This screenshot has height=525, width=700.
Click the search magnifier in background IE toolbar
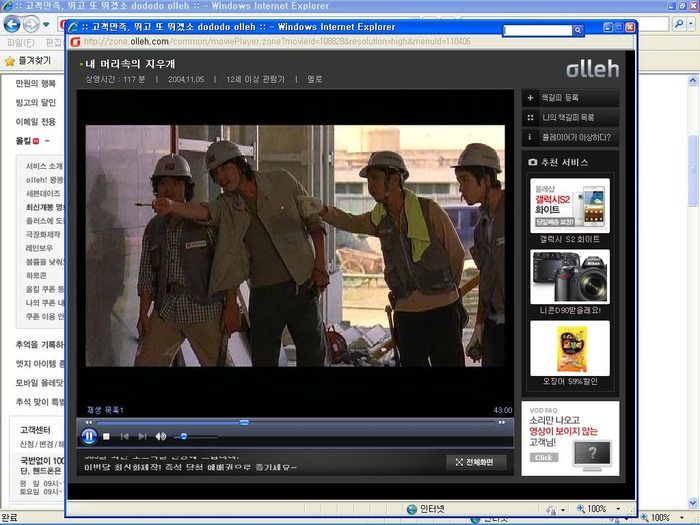pos(678,23)
